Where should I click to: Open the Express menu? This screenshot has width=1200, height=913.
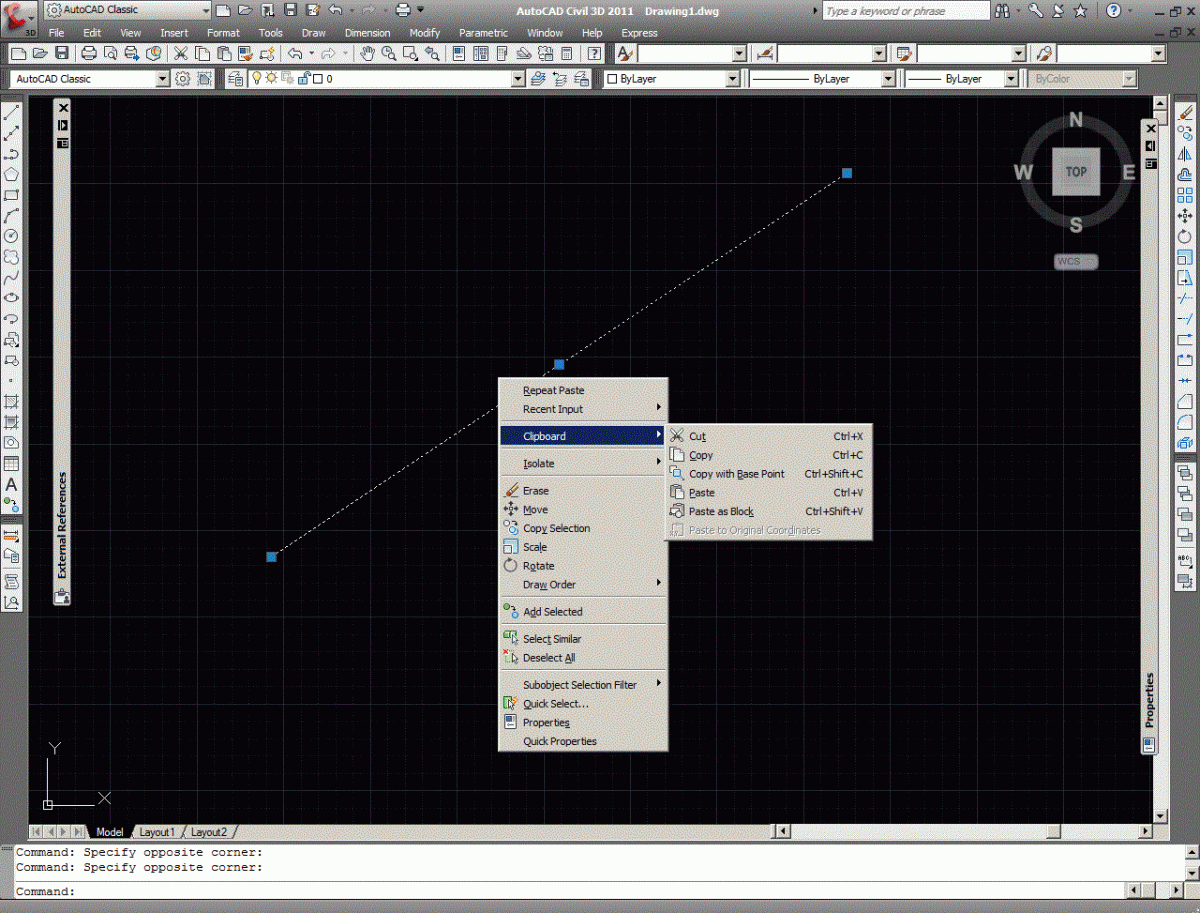click(x=639, y=33)
